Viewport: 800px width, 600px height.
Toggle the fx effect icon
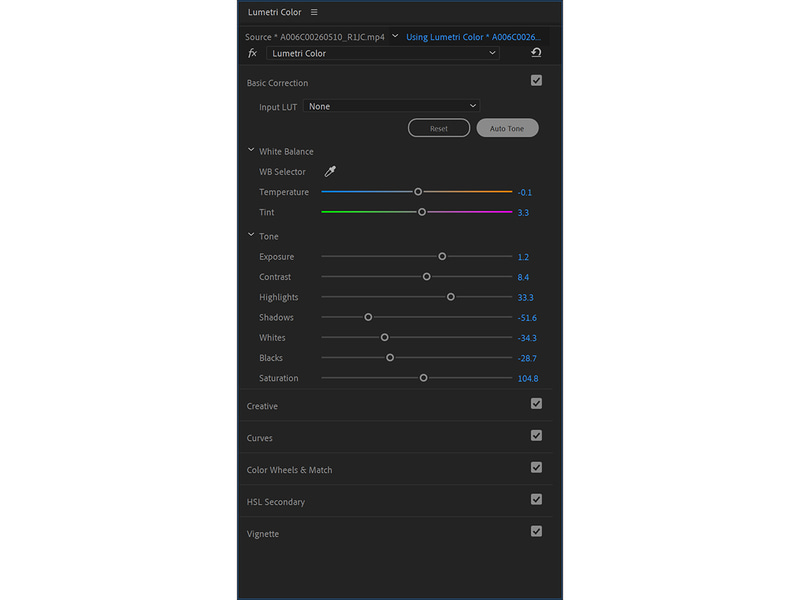click(252, 53)
